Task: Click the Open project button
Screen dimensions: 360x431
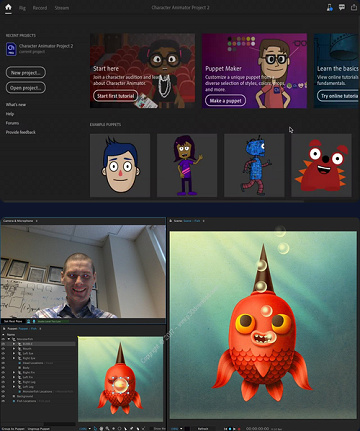Action: 26,88
